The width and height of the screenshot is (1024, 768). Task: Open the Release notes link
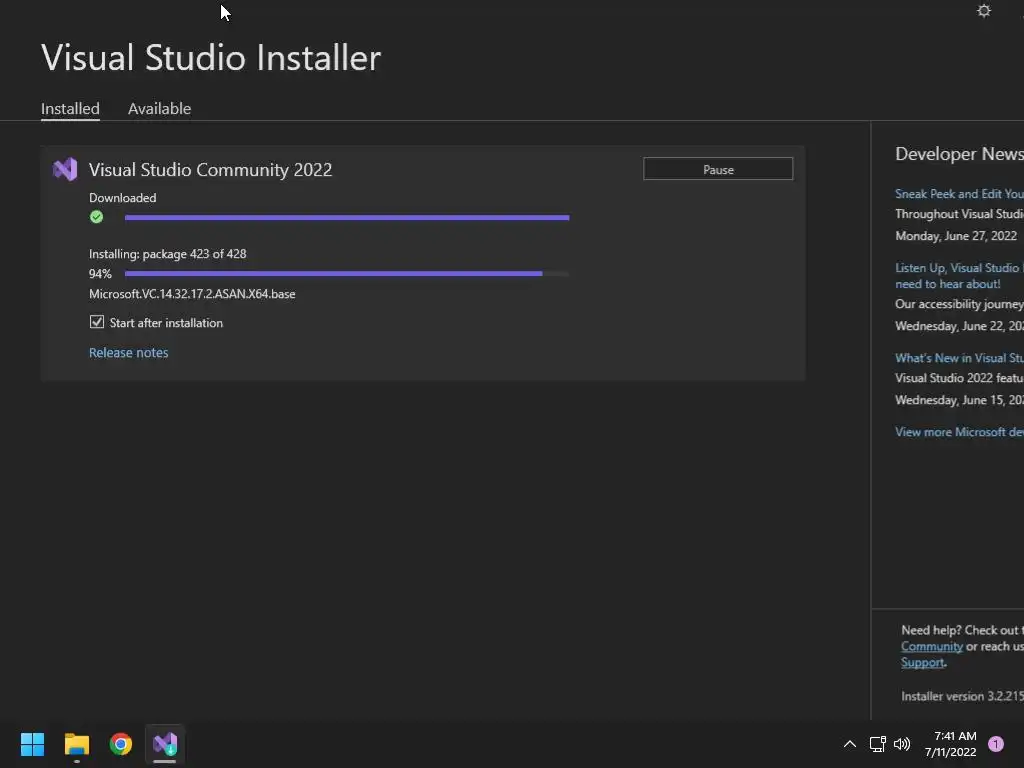coord(129,353)
